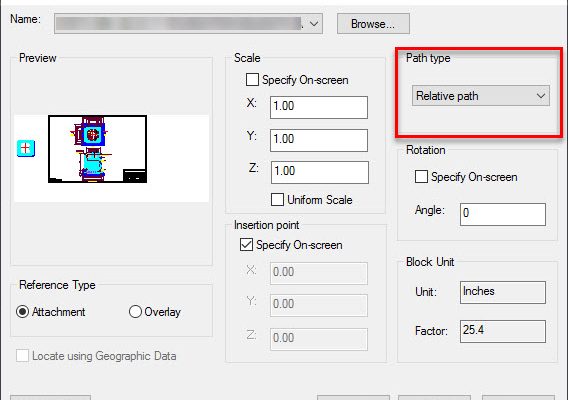Image resolution: width=568 pixels, height=400 pixels.
Task: Click the crosshair insertion icon in the preview
Action: [x=26, y=148]
